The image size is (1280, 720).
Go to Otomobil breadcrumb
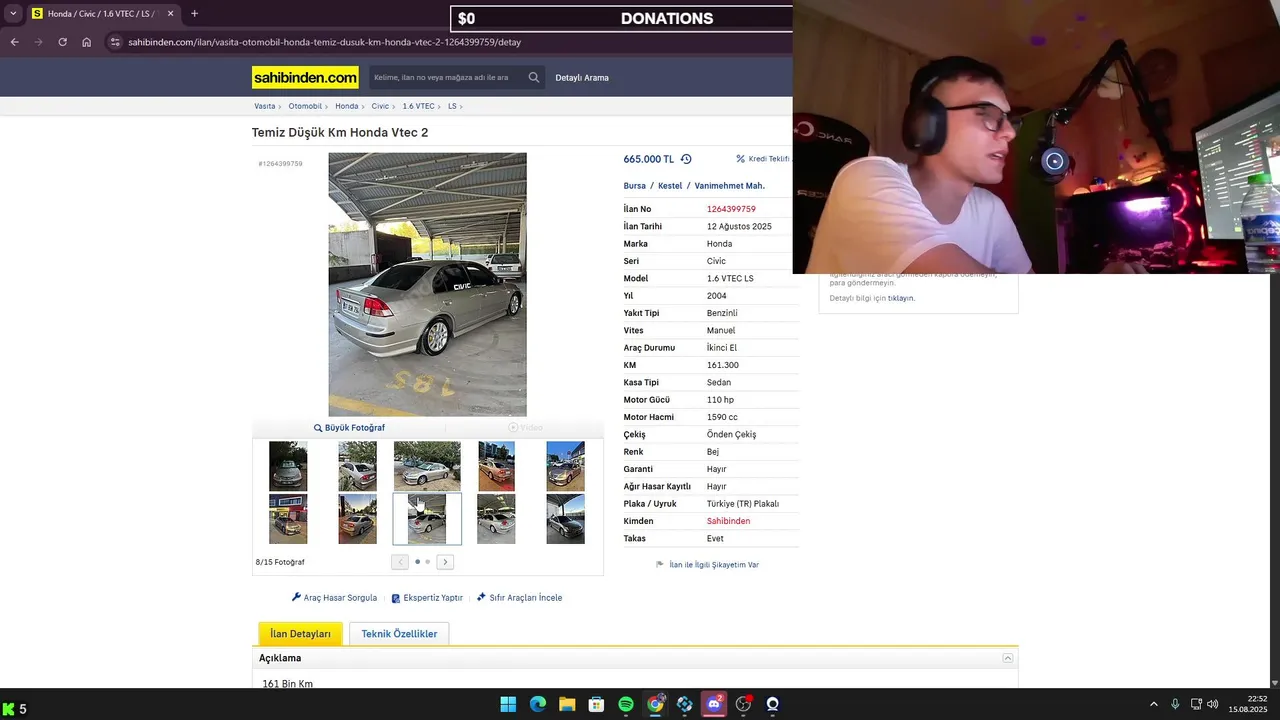click(x=305, y=106)
